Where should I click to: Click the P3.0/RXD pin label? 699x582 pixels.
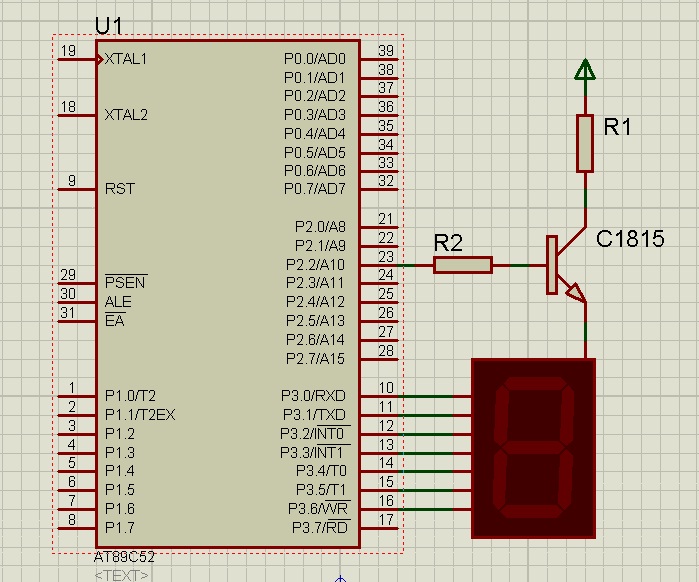313,396
